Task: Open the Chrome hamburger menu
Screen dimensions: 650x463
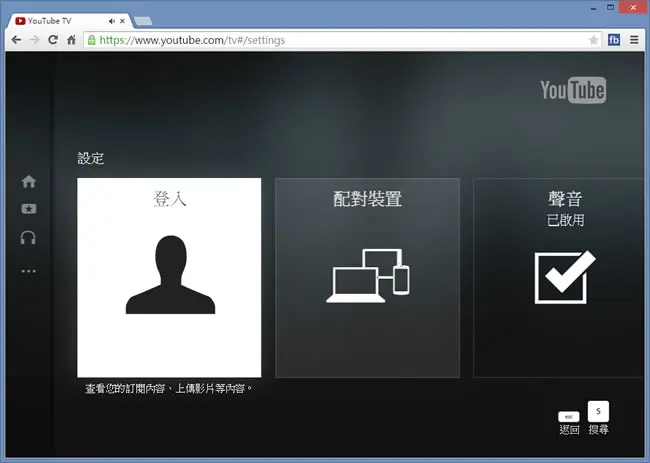Action: coord(634,40)
